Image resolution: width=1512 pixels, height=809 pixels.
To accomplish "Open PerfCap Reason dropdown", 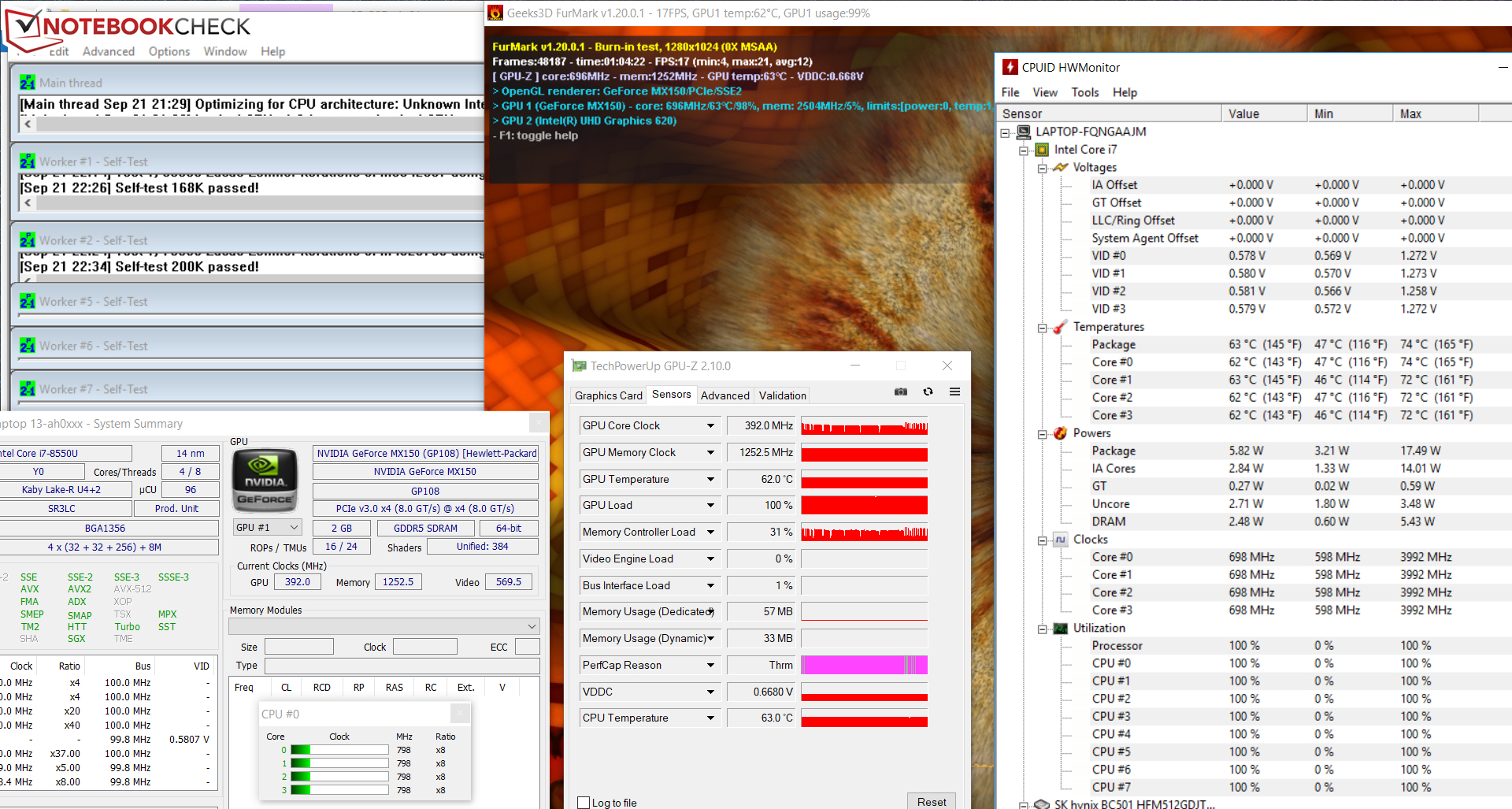I will click(x=710, y=665).
